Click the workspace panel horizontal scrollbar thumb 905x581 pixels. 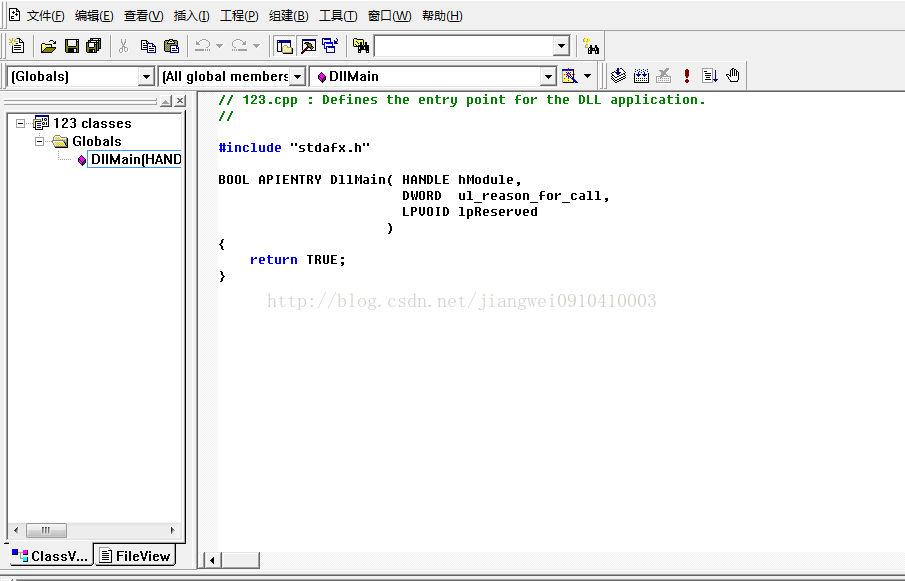point(47,530)
